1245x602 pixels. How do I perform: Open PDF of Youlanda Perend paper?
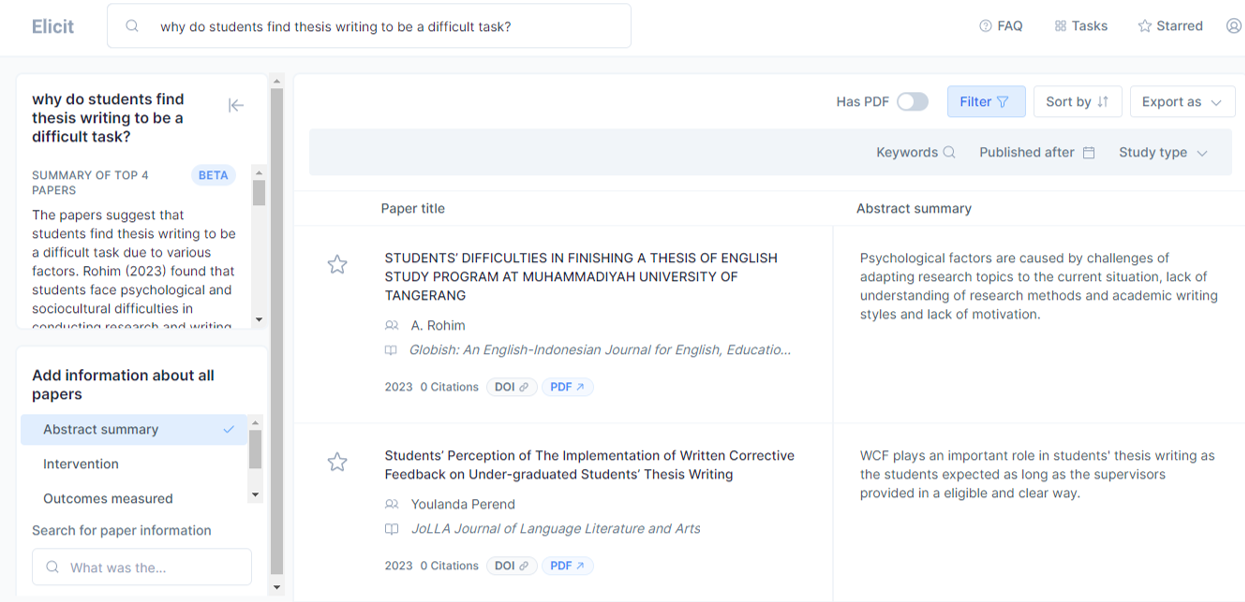click(x=567, y=566)
